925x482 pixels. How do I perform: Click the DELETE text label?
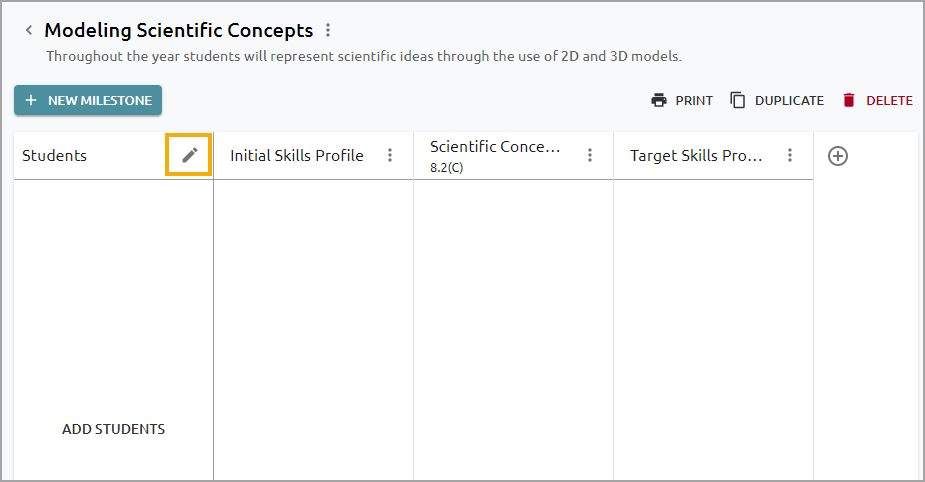click(x=890, y=100)
